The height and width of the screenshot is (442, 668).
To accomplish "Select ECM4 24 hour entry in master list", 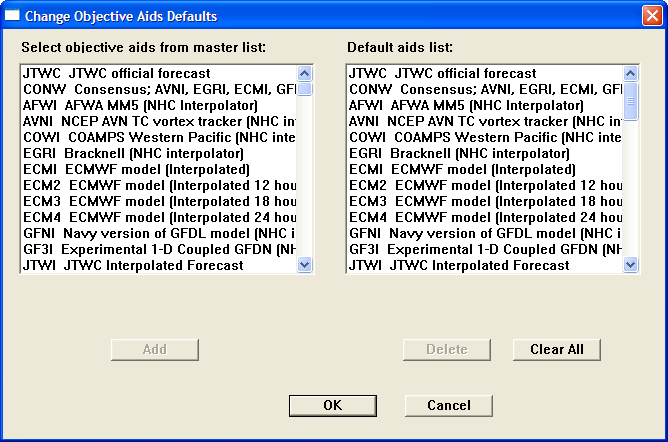I will pos(159,217).
